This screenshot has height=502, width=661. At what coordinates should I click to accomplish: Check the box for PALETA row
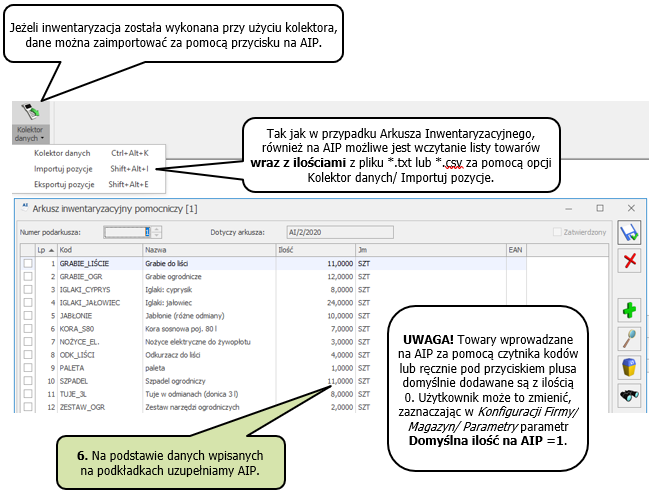(28, 368)
